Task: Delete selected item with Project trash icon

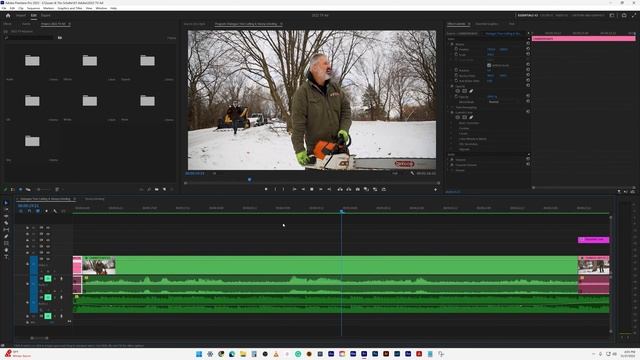Action: pos(172,189)
